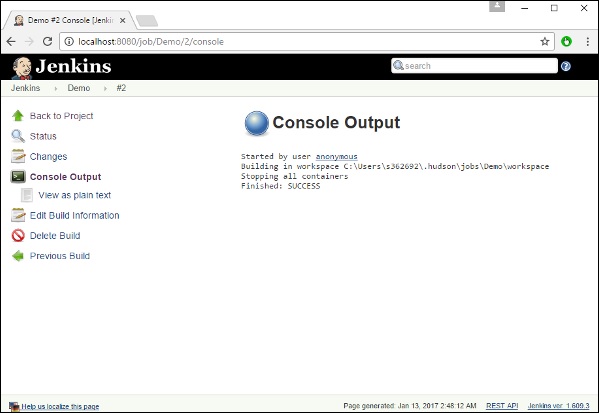Click the site information icon in address bar

pos(69,41)
